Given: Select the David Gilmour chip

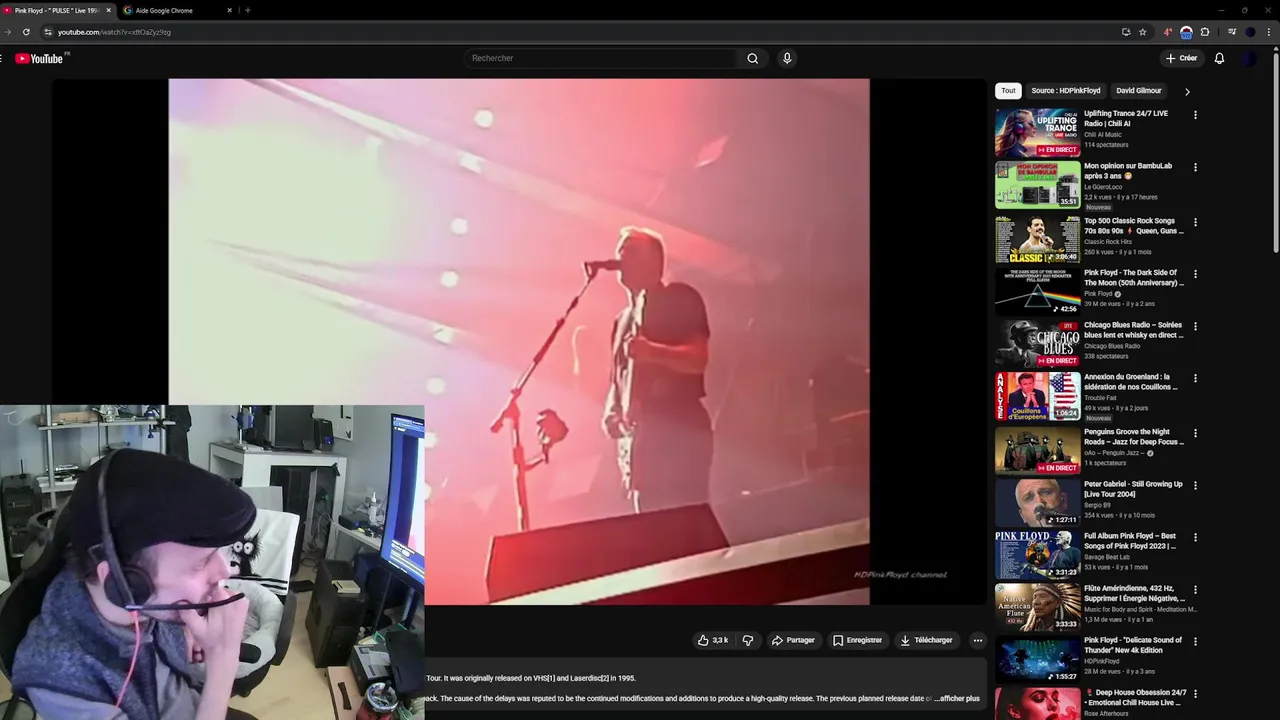Looking at the screenshot, I should [x=1138, y=90].
